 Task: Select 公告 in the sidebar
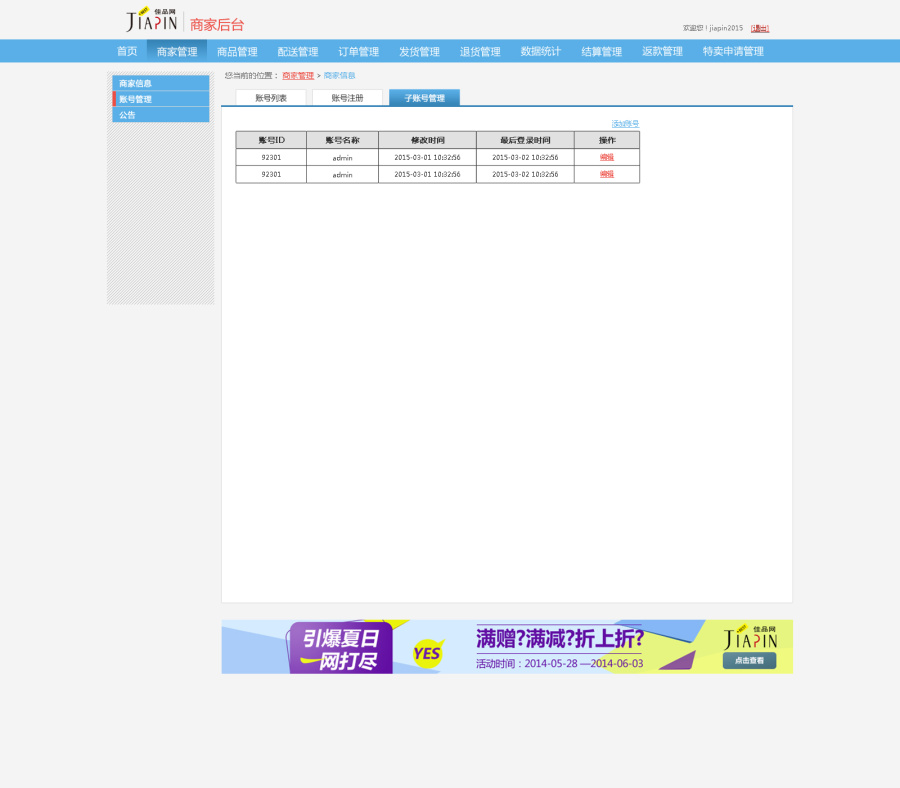click(125, 115)
